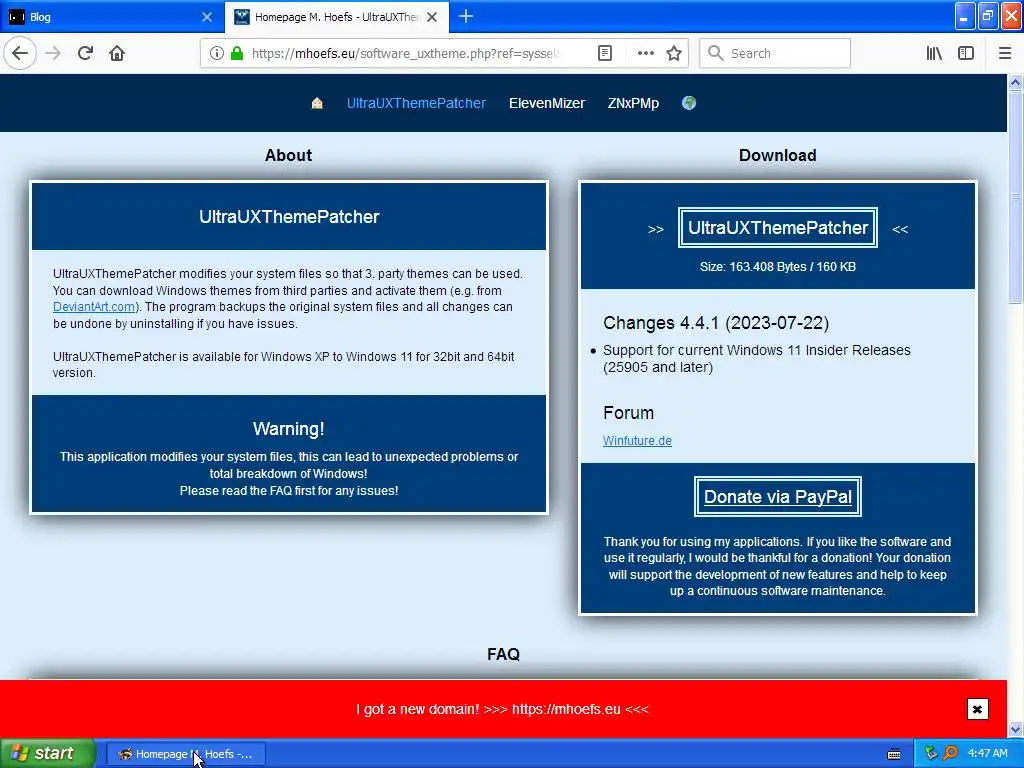
Task: Show site information icon in address bar
Action: pyautogui.click(x=216, y=54)
